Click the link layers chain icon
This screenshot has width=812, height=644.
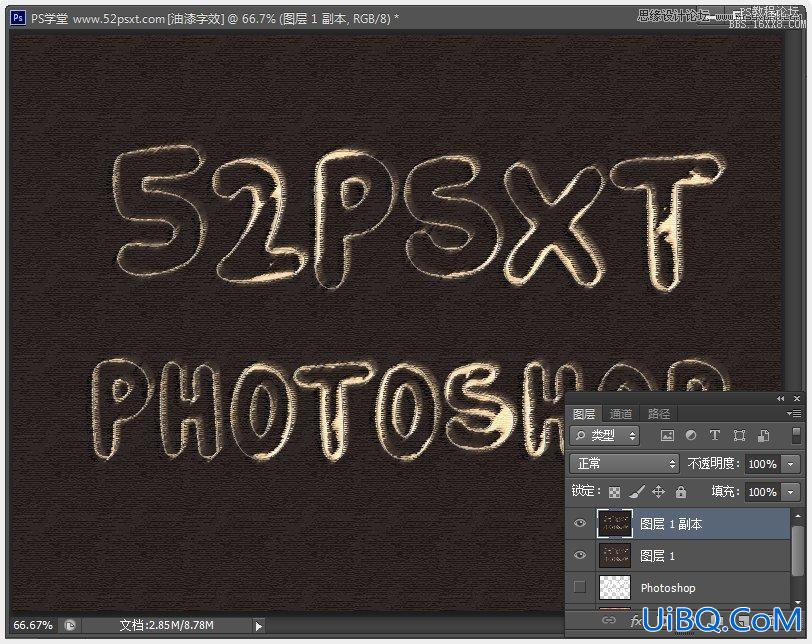tap(608, 620)
